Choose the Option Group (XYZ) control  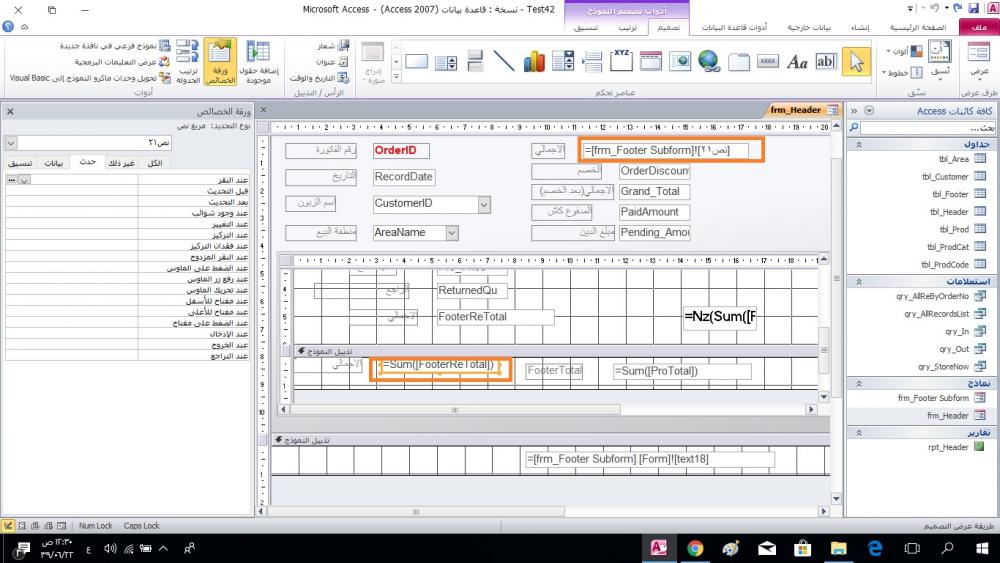(x=621, y=60)
